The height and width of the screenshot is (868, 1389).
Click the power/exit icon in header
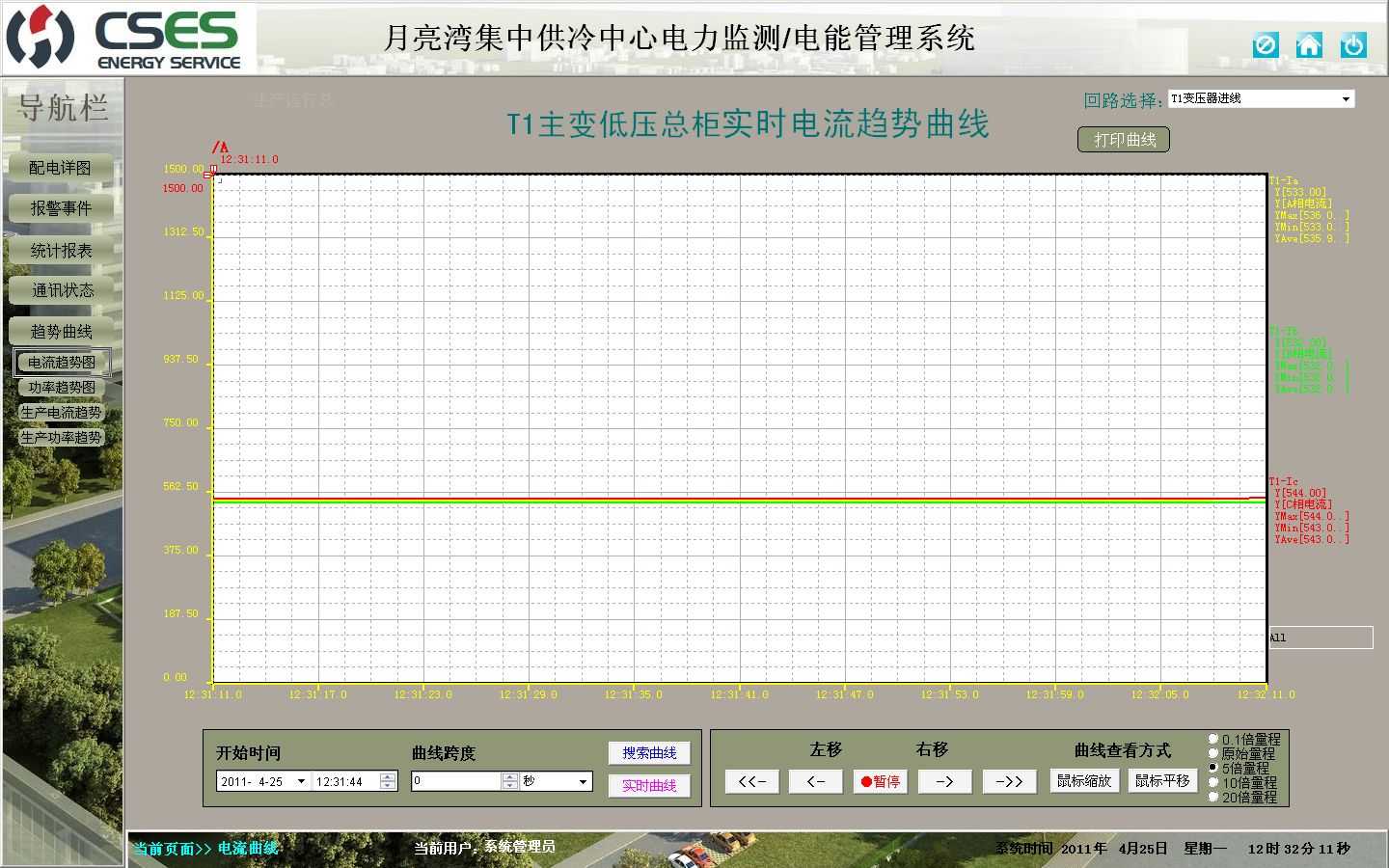(x=1353, y=45)
